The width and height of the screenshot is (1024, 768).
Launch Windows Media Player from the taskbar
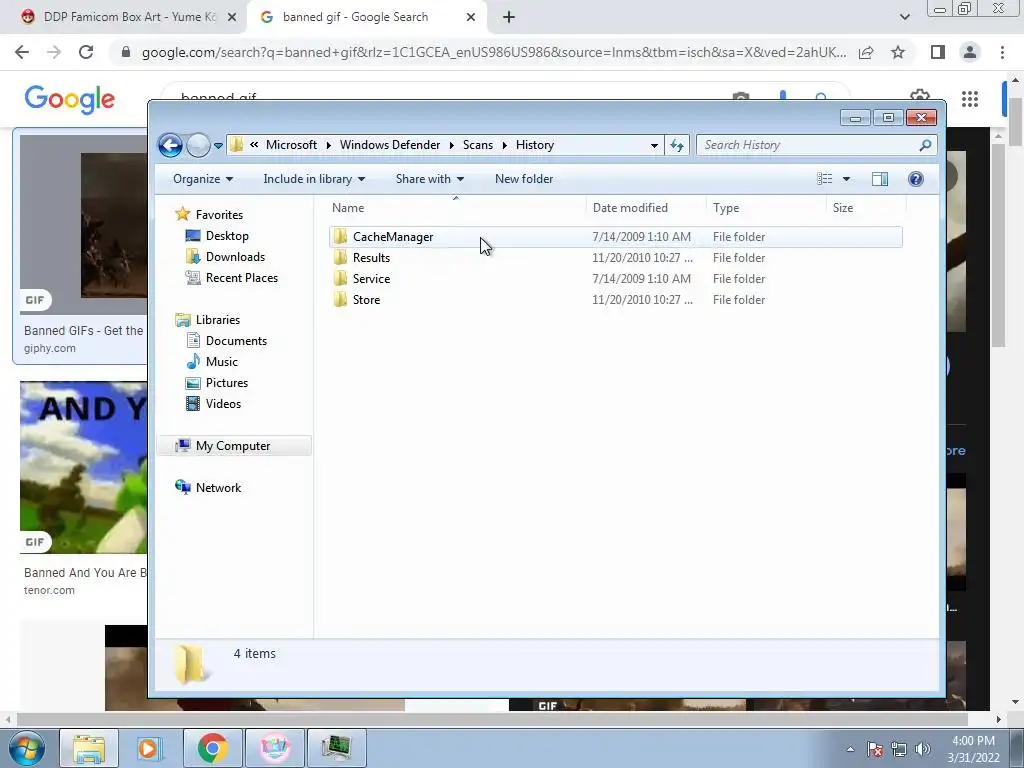click(150, 748)
